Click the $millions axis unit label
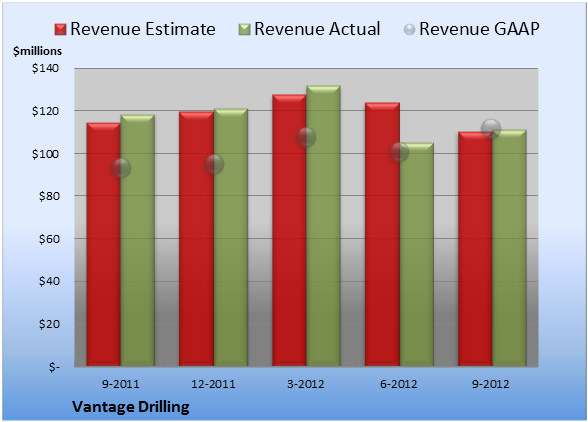Screen dimensions: 588x422 [x=37, y=51]
